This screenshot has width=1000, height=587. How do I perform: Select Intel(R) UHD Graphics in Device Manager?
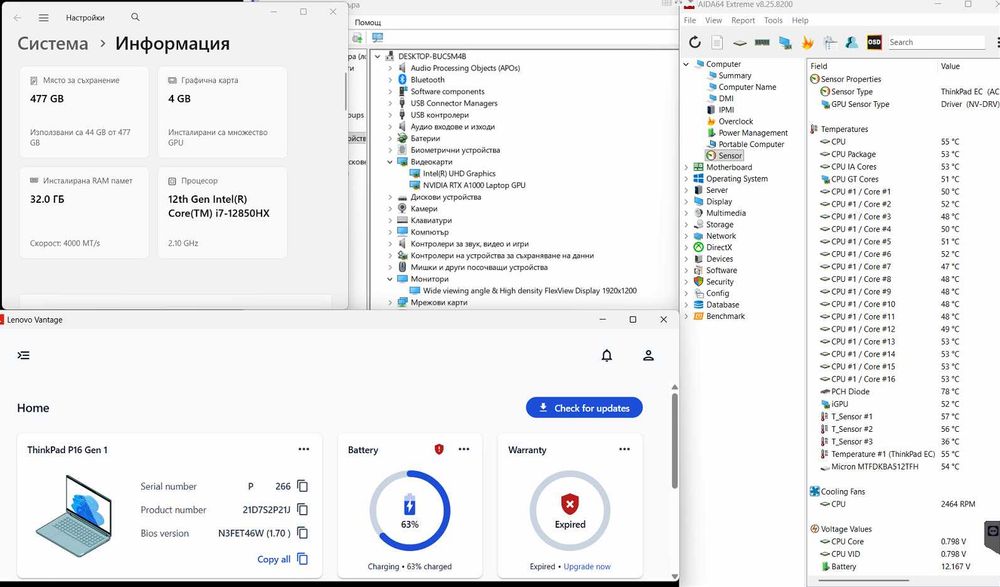459,174
